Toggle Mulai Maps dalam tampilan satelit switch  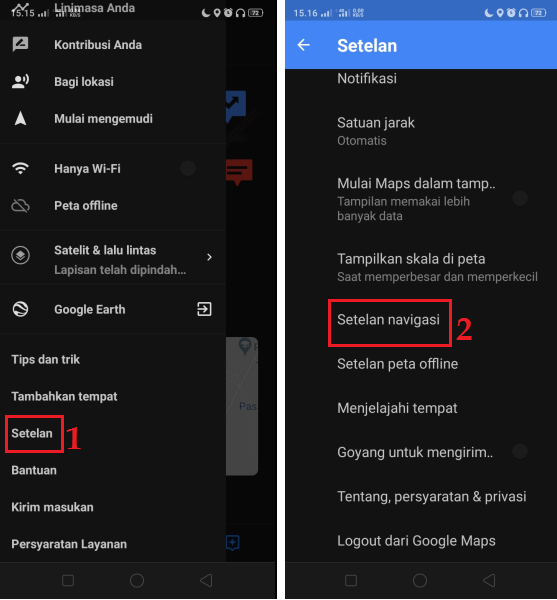point(520,198)
